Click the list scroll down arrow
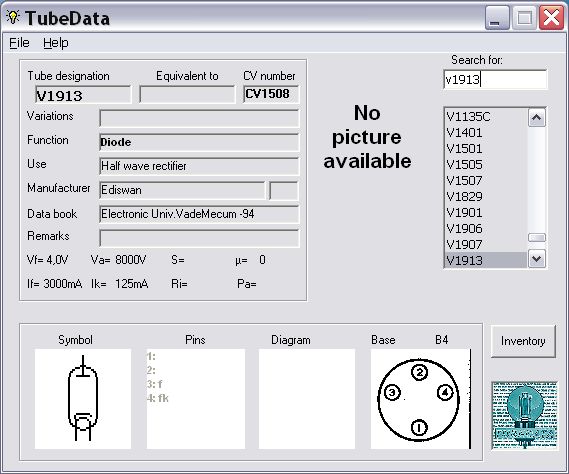Image resolution: width=569 pixels, height=474 pixels. (x=537, y=259)
